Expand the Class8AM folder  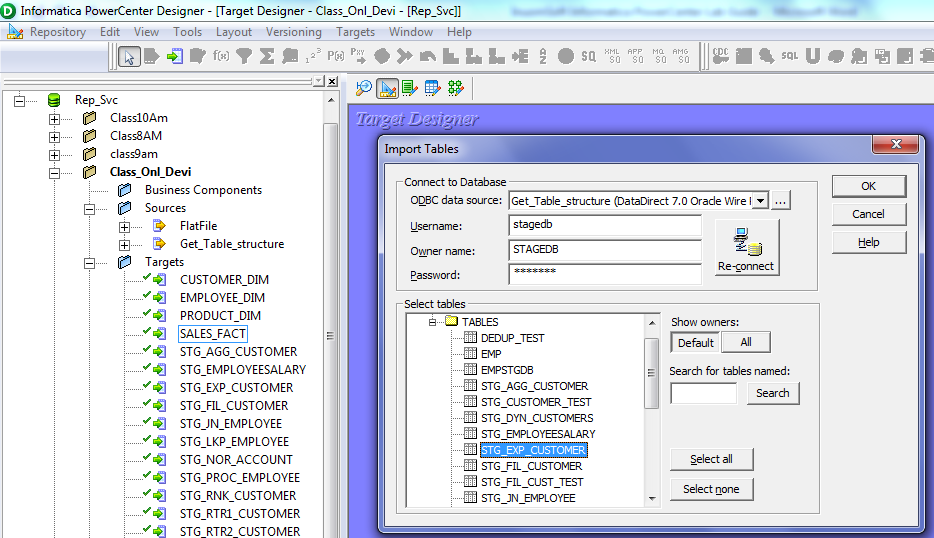(x=54, y=136)
